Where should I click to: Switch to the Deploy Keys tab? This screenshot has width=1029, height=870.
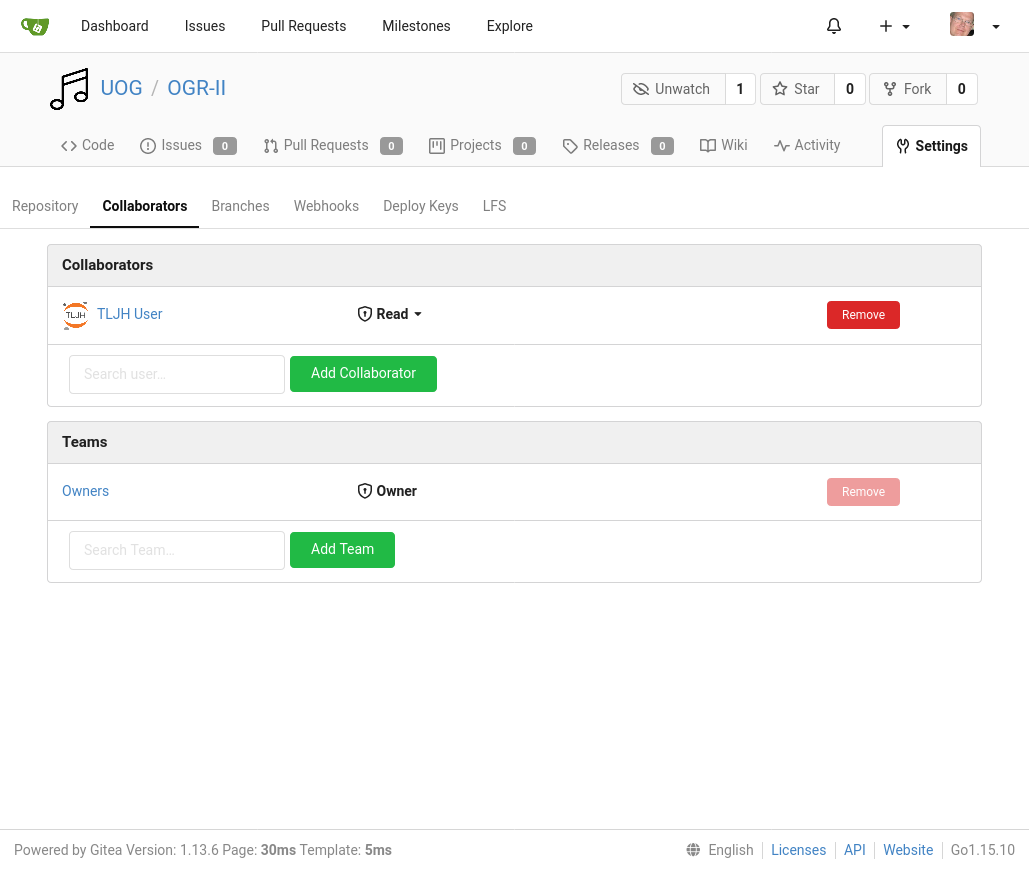[x=420, y=206]
